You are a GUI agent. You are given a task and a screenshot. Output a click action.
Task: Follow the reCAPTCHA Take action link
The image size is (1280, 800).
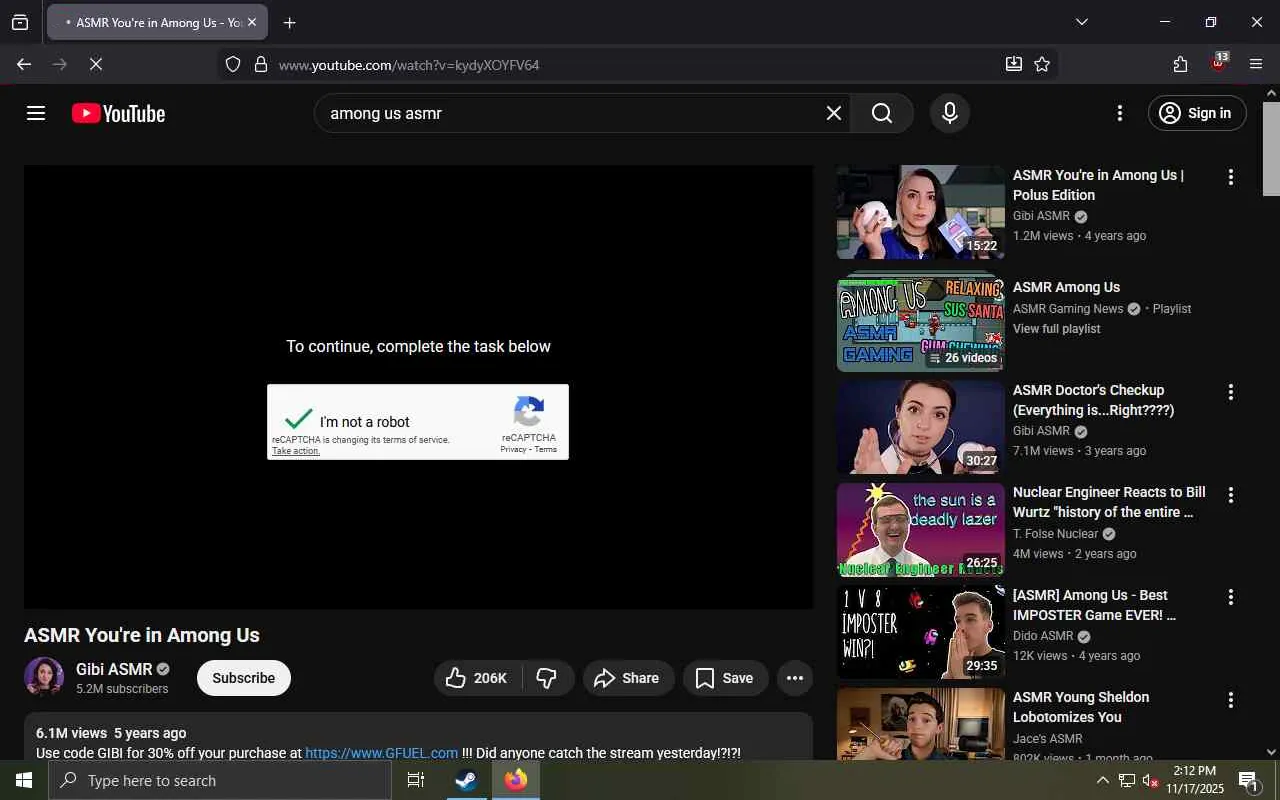tap(296, 451)
